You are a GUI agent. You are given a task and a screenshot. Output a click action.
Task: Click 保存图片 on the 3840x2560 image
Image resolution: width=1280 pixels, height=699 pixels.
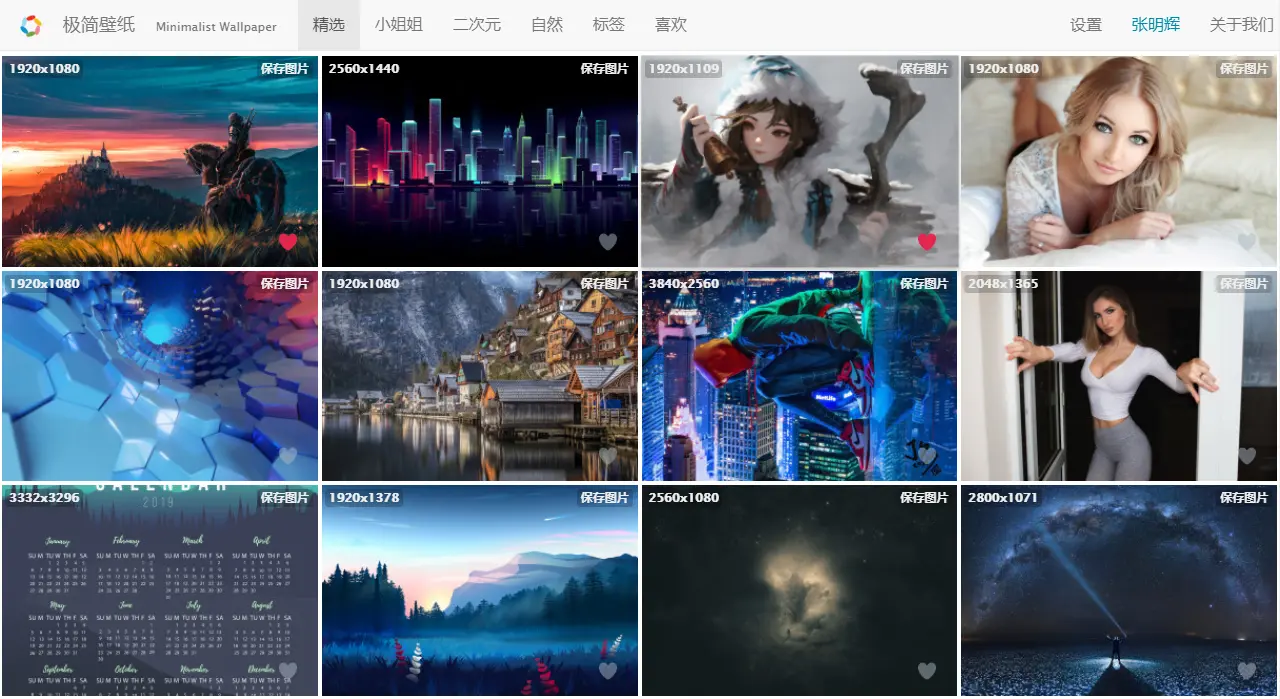[924, 284]
